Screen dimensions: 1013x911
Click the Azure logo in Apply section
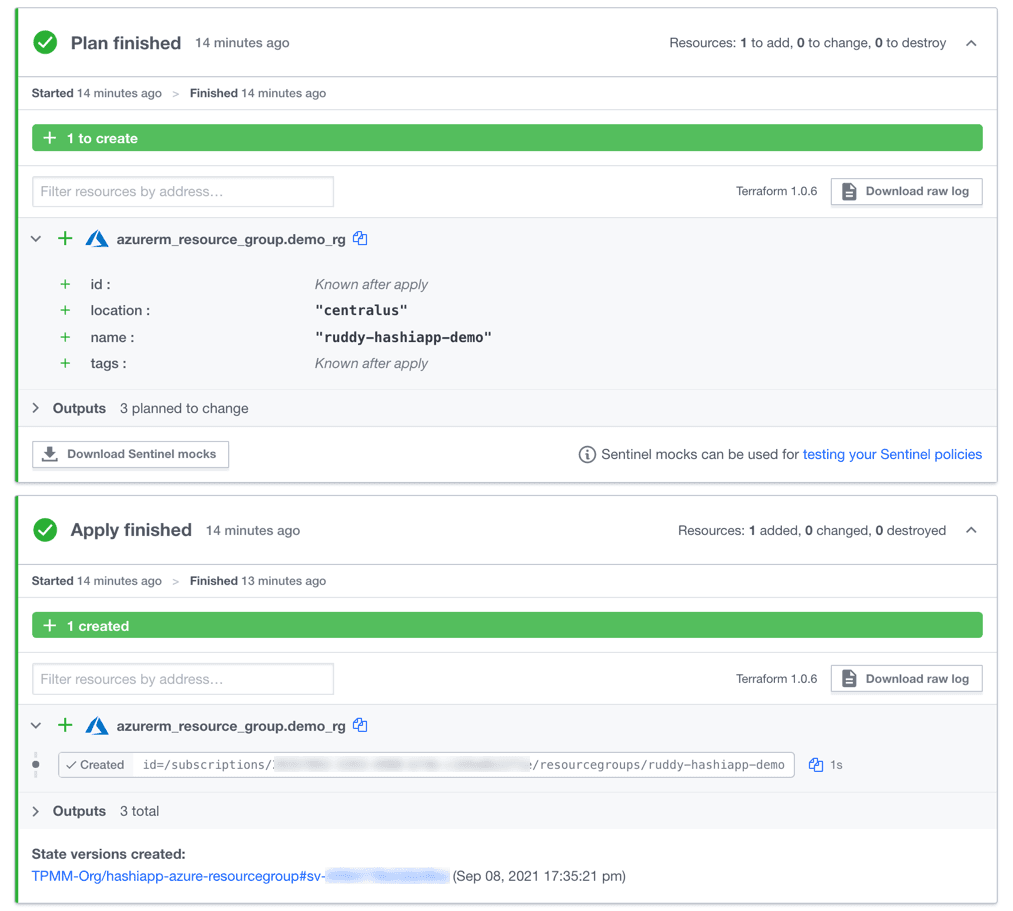point(97,726)
